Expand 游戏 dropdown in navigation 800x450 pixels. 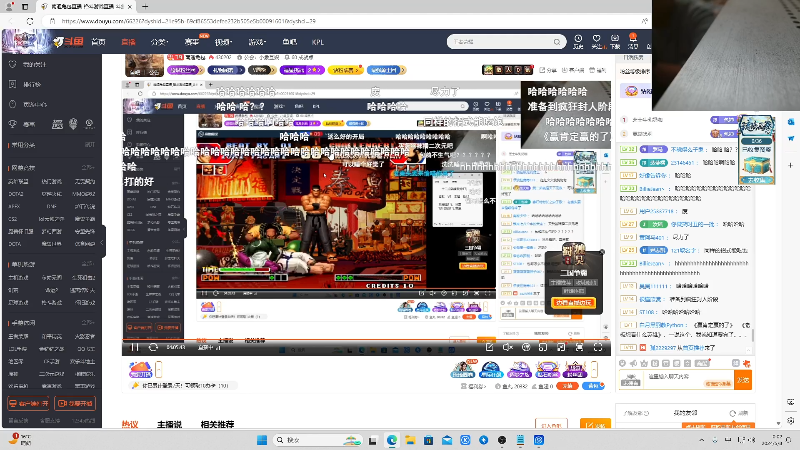coord(257,42)
